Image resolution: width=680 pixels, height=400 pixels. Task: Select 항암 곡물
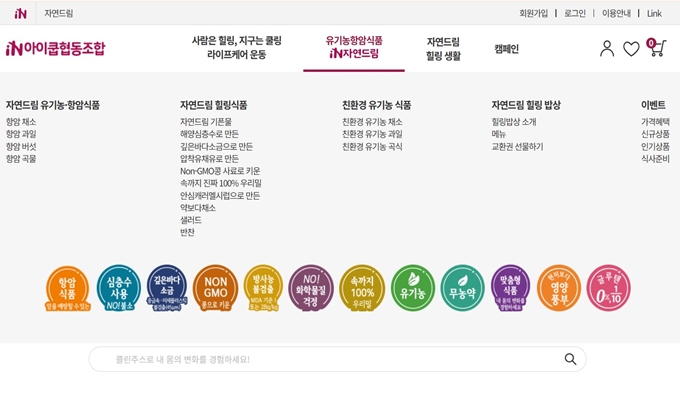point(21,159)
